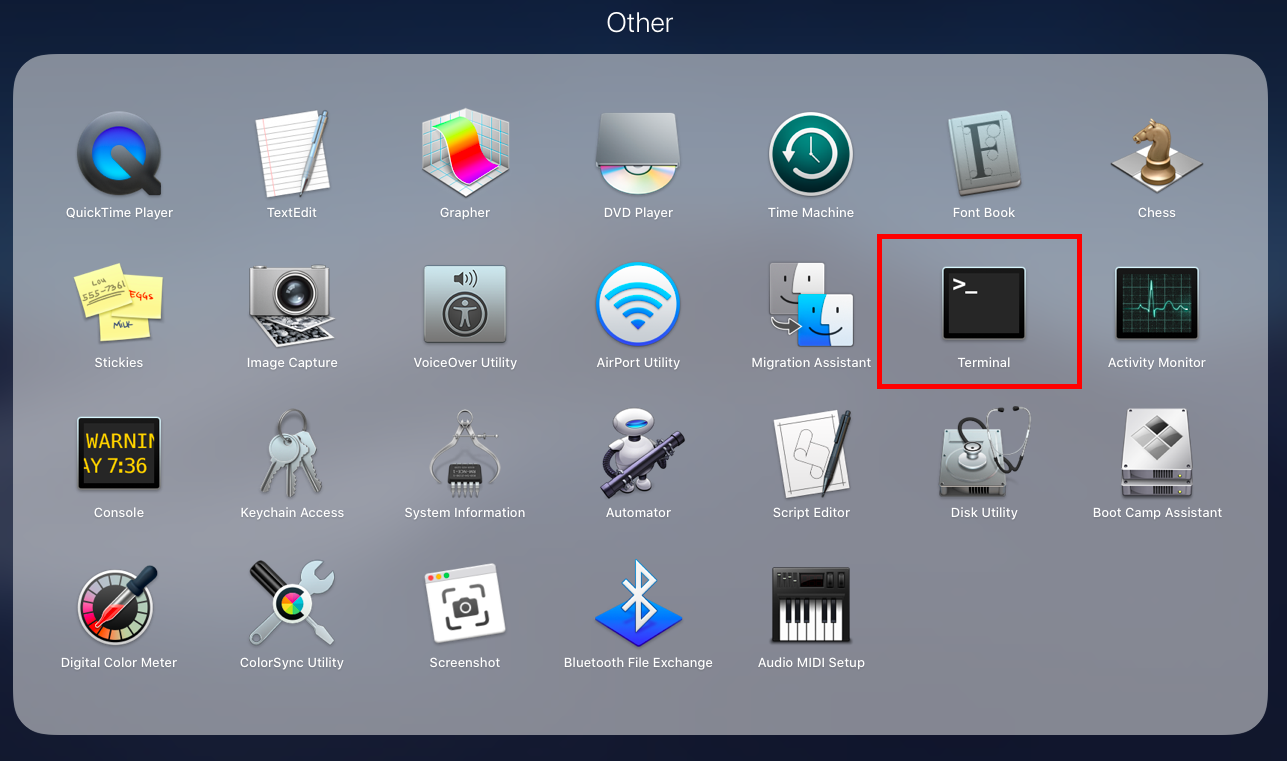
Task: Launch Migration Assistant
Action: pos(811,305)
